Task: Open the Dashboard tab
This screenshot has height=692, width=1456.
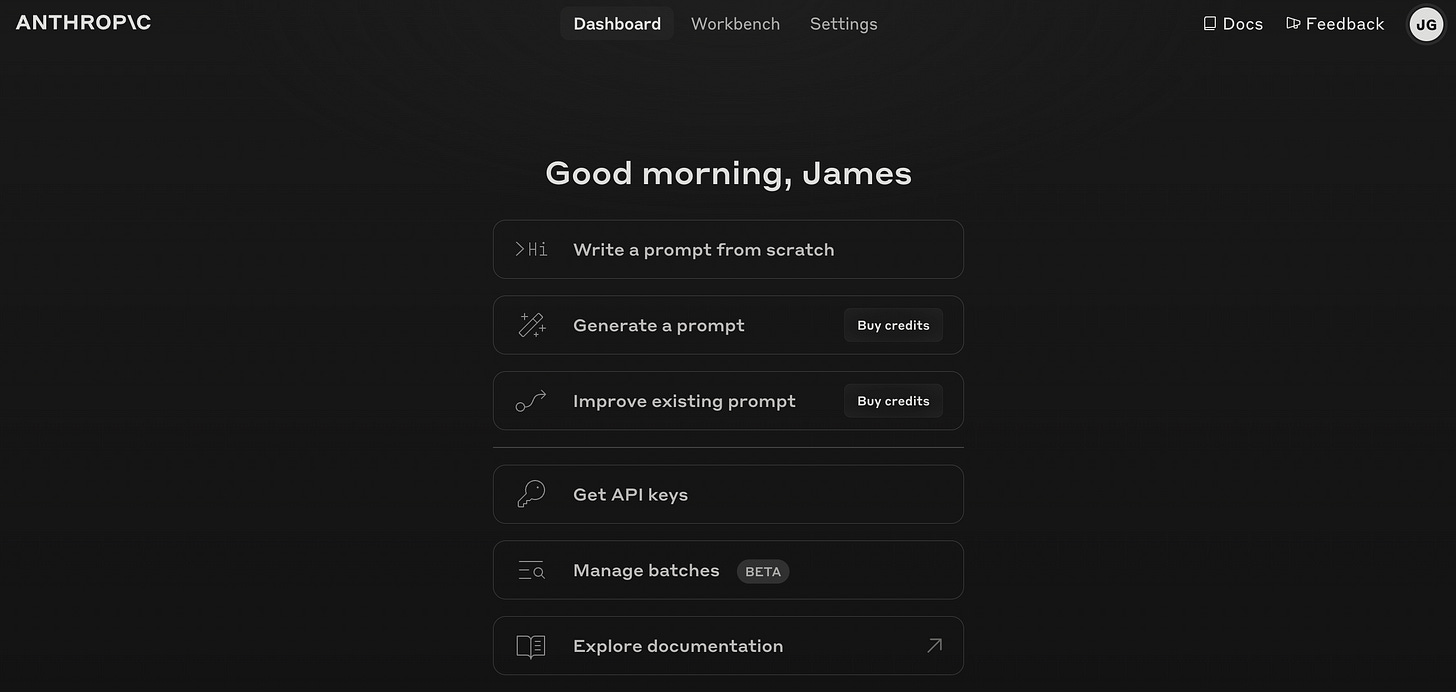Action: click(x=617, y=24)
